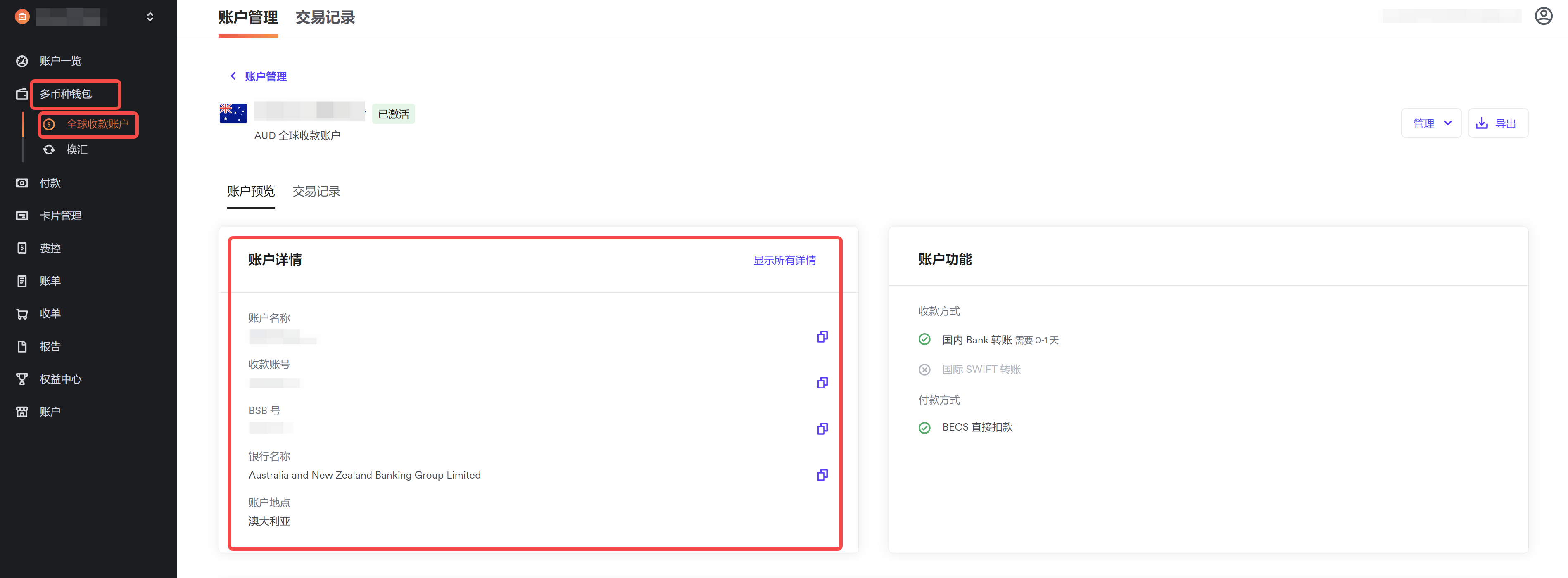Go to 全球收款账户 submenu item
Image resolution: width=1568 pixels, height=578 pixels.
(97, 124)
